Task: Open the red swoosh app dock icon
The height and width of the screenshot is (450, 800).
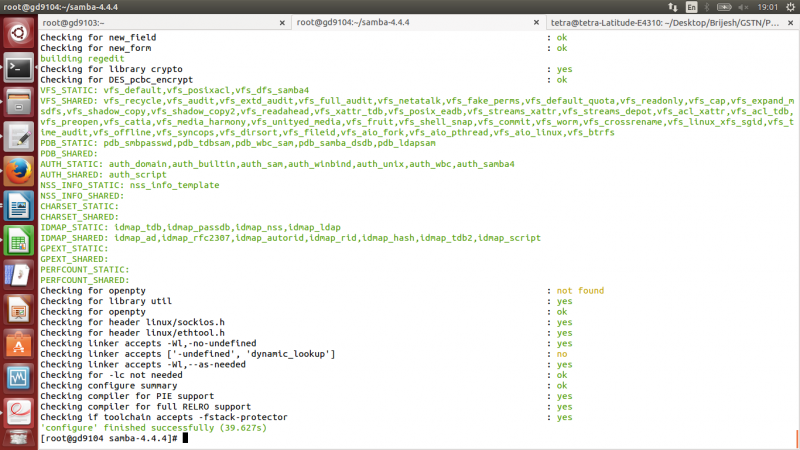Action: (19, 413)
